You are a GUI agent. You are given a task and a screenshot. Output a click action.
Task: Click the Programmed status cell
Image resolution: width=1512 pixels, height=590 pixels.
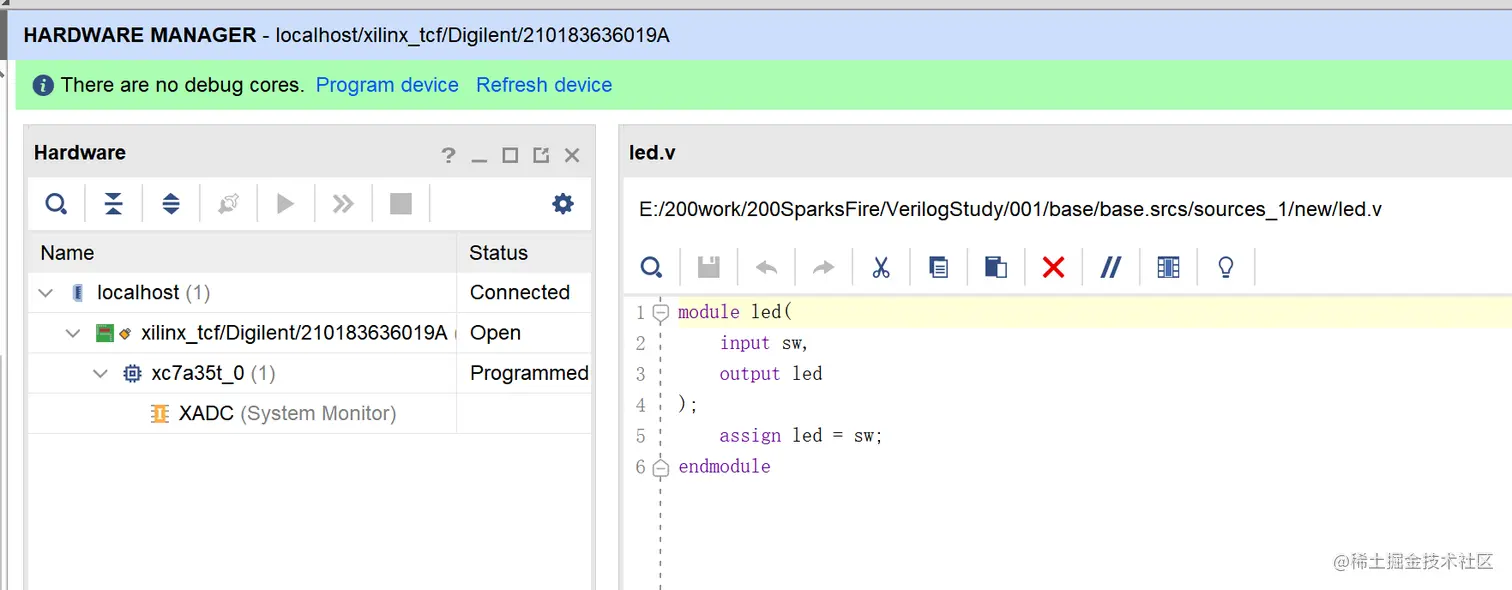coord(529,373)
